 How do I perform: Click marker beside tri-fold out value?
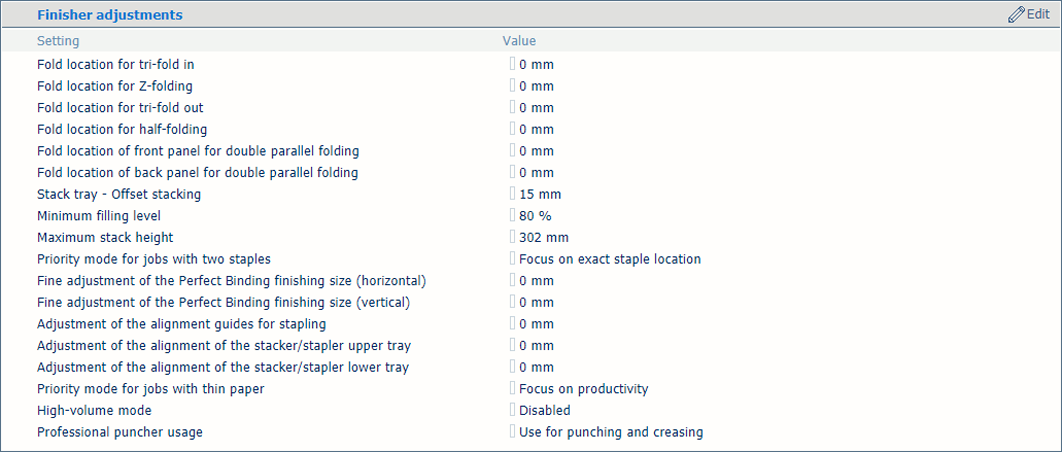point(512,108)
